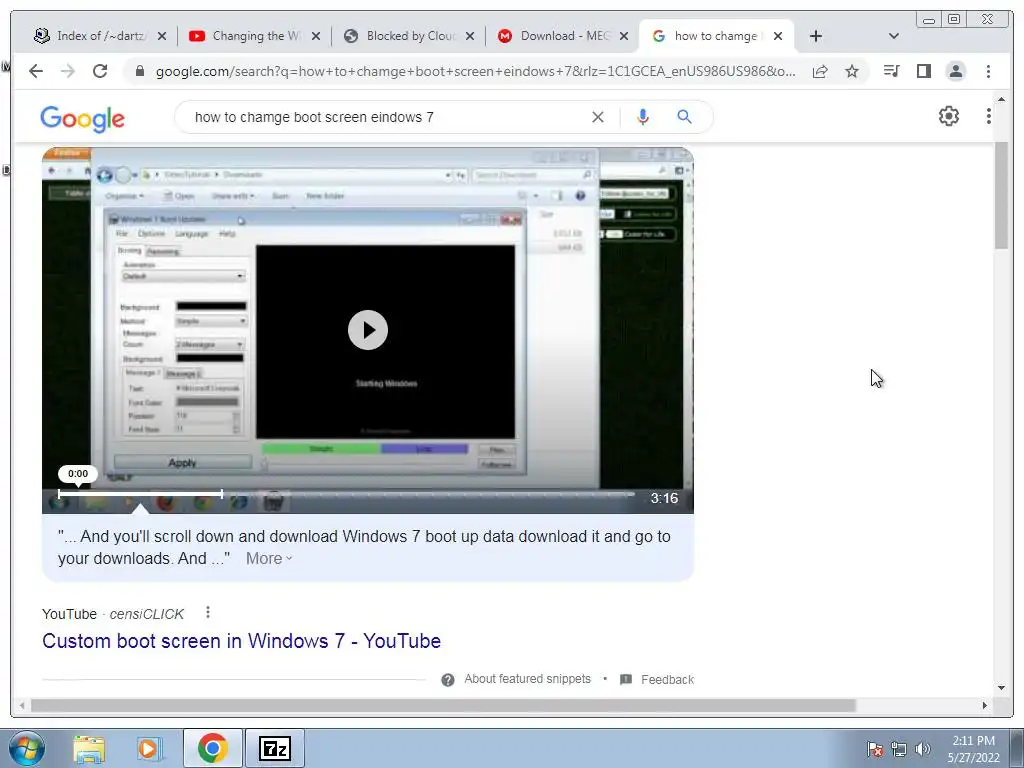
Task: View site information via padlock icon
Action: [x=139, y=71]
